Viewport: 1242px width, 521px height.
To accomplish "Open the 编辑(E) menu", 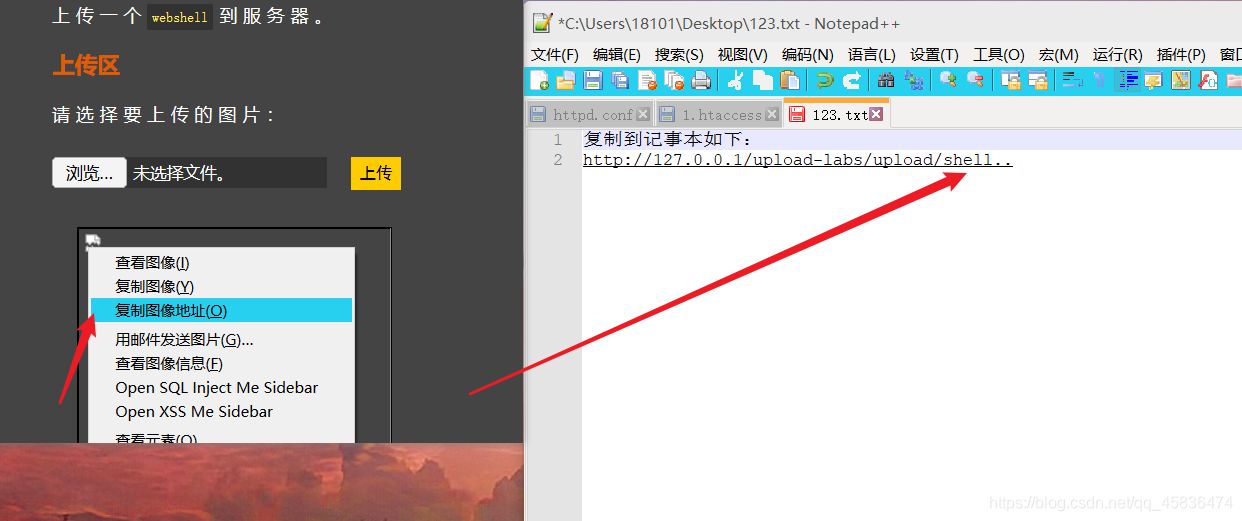I will pos(616,54).
